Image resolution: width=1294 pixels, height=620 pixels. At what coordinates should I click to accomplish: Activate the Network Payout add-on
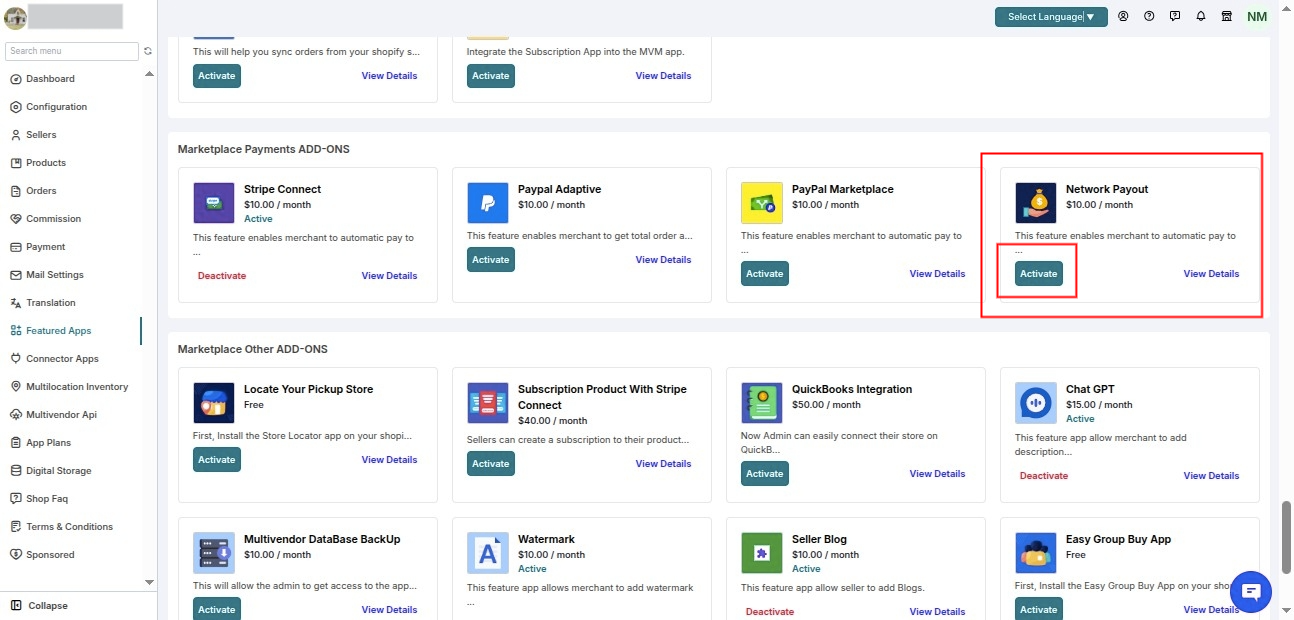pos(1038,274)
